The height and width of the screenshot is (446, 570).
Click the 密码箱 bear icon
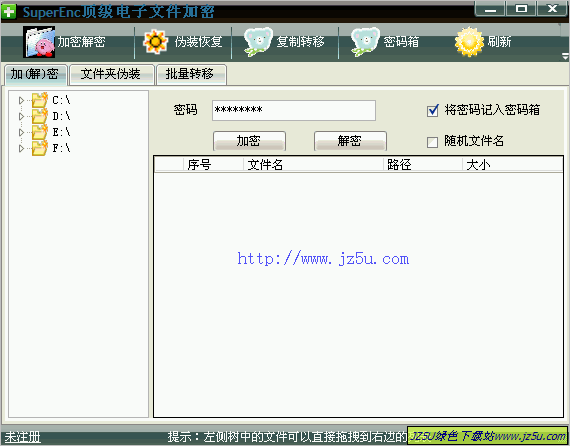coord(365,42)
